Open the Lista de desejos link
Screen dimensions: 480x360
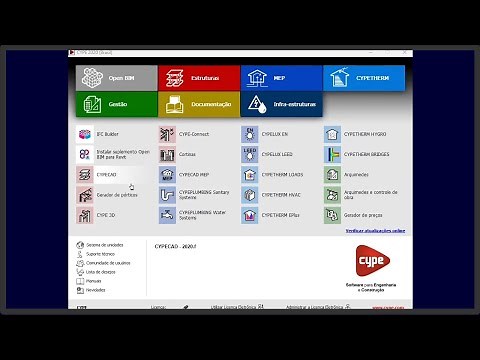click(x=96, y=272)
